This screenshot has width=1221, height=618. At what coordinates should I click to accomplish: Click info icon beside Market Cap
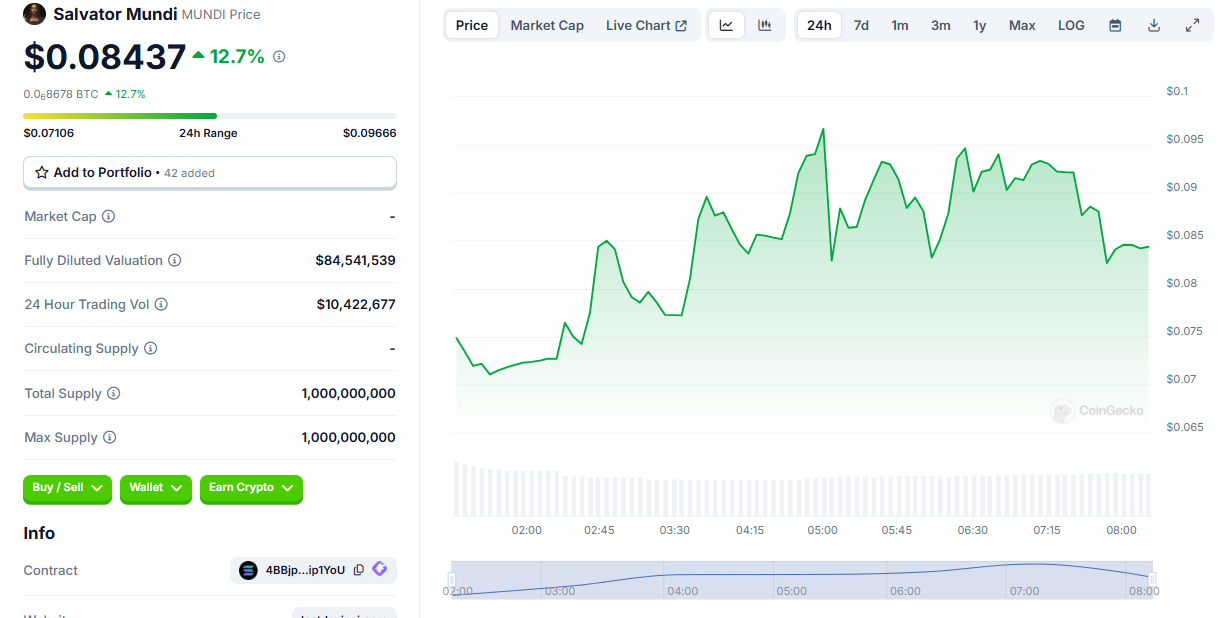[109, 216]
